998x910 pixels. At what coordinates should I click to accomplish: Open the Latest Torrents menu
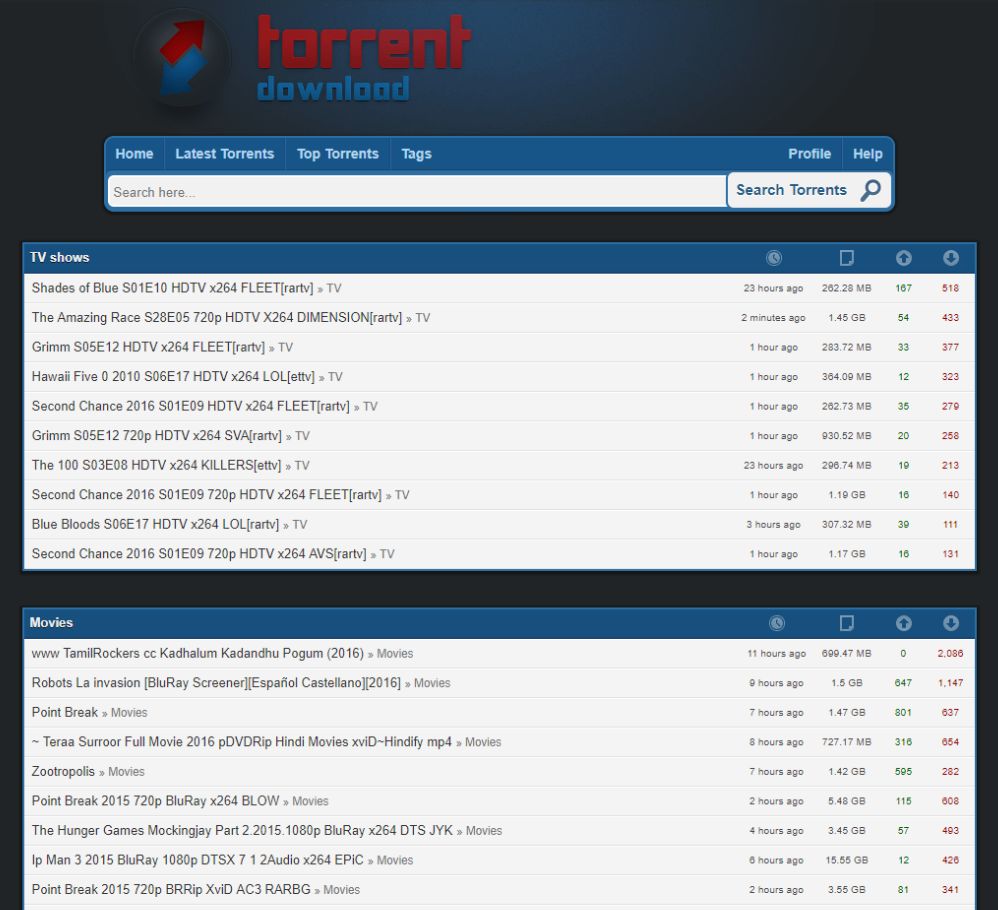click(225, 153)
